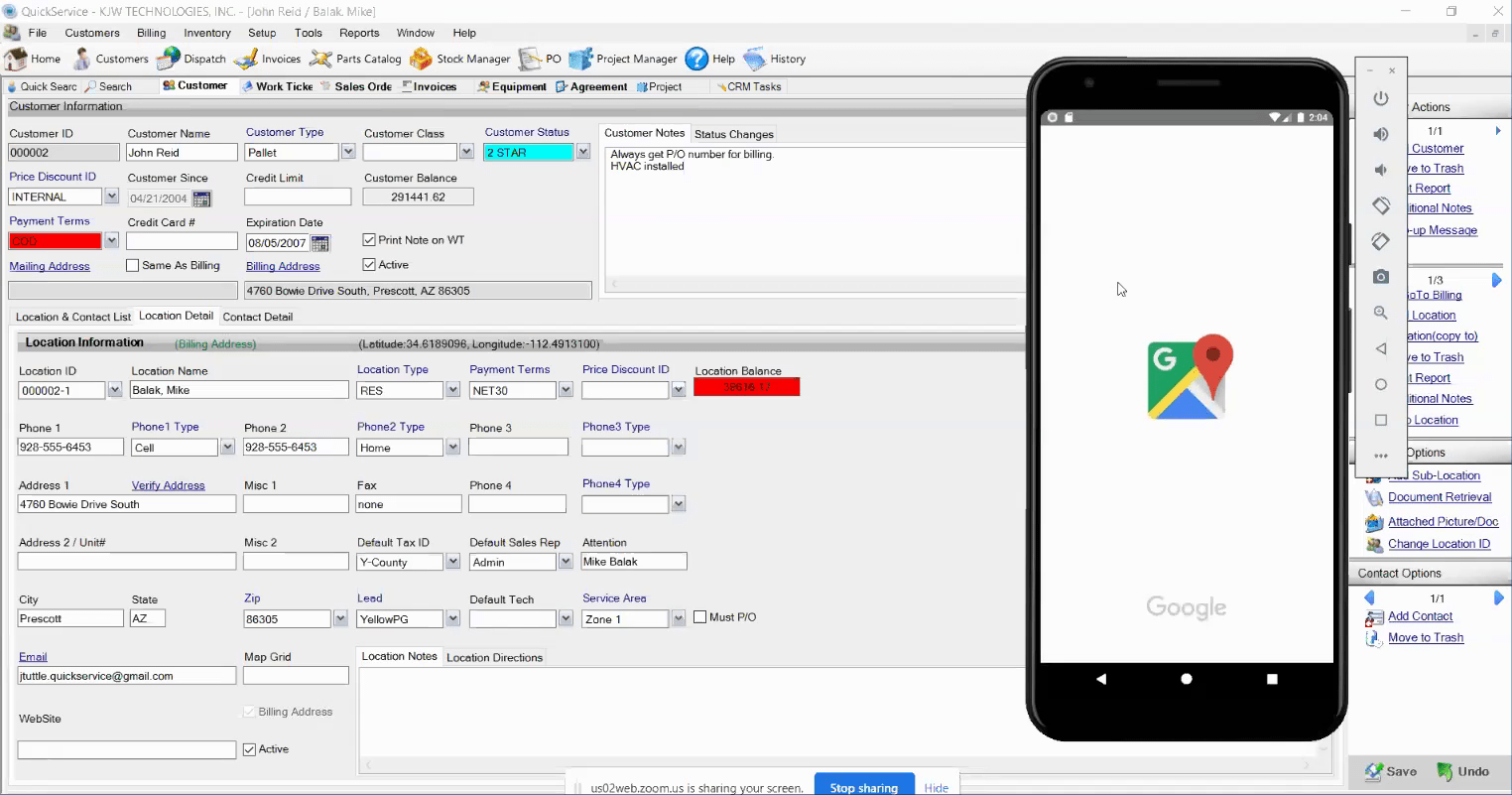Open Dispatch from the main toolbar

pyautogui.click(x=192, y=59)
